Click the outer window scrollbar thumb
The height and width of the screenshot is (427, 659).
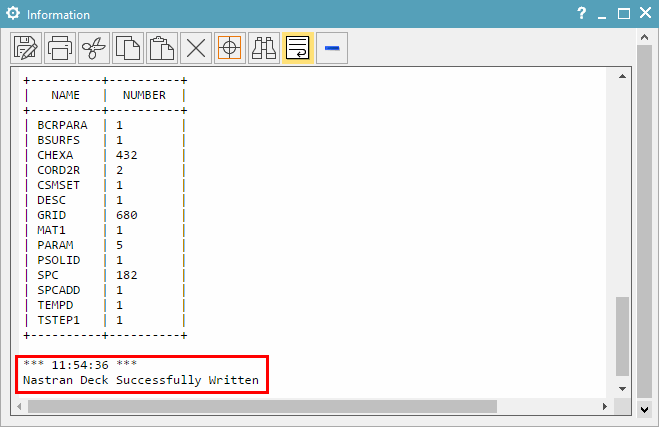pos(644,221)
